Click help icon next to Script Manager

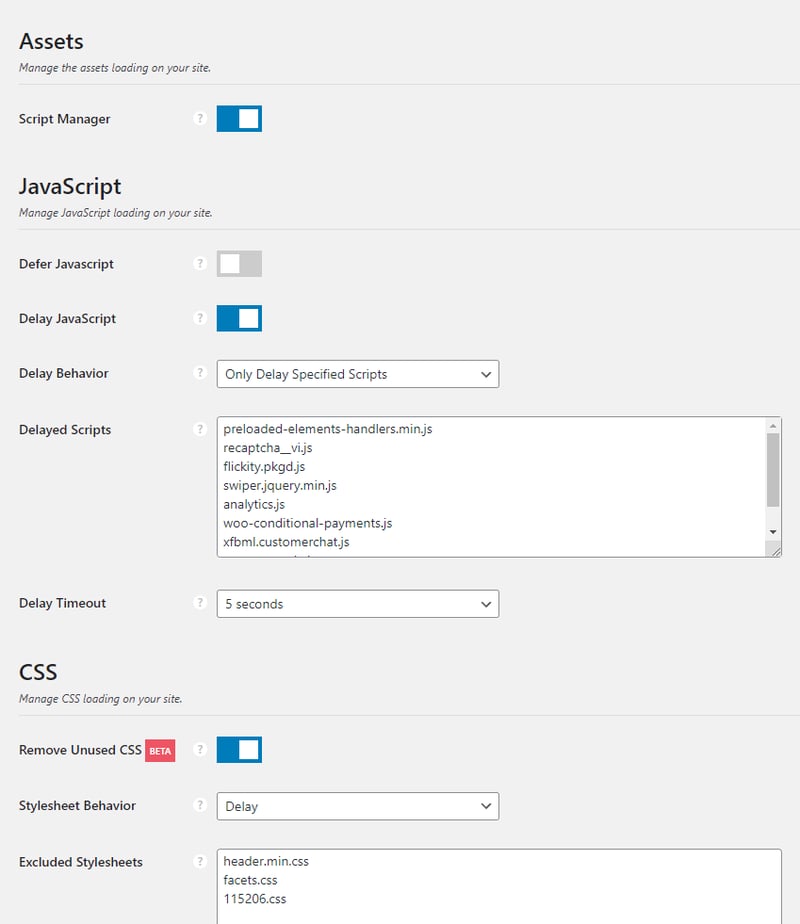[199, 119]
